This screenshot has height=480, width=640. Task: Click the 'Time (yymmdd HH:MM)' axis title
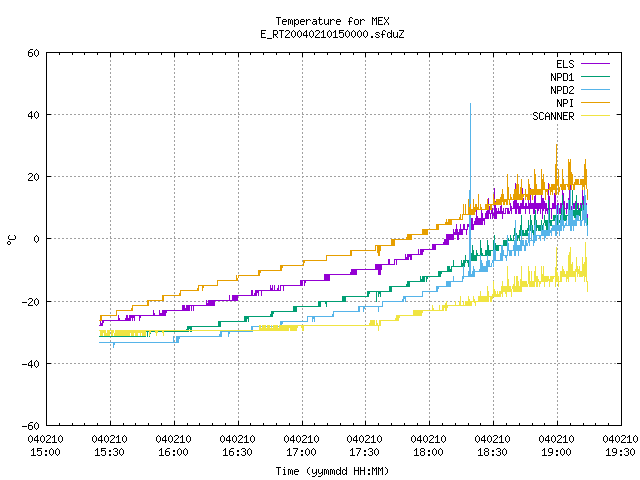(332, 471)
